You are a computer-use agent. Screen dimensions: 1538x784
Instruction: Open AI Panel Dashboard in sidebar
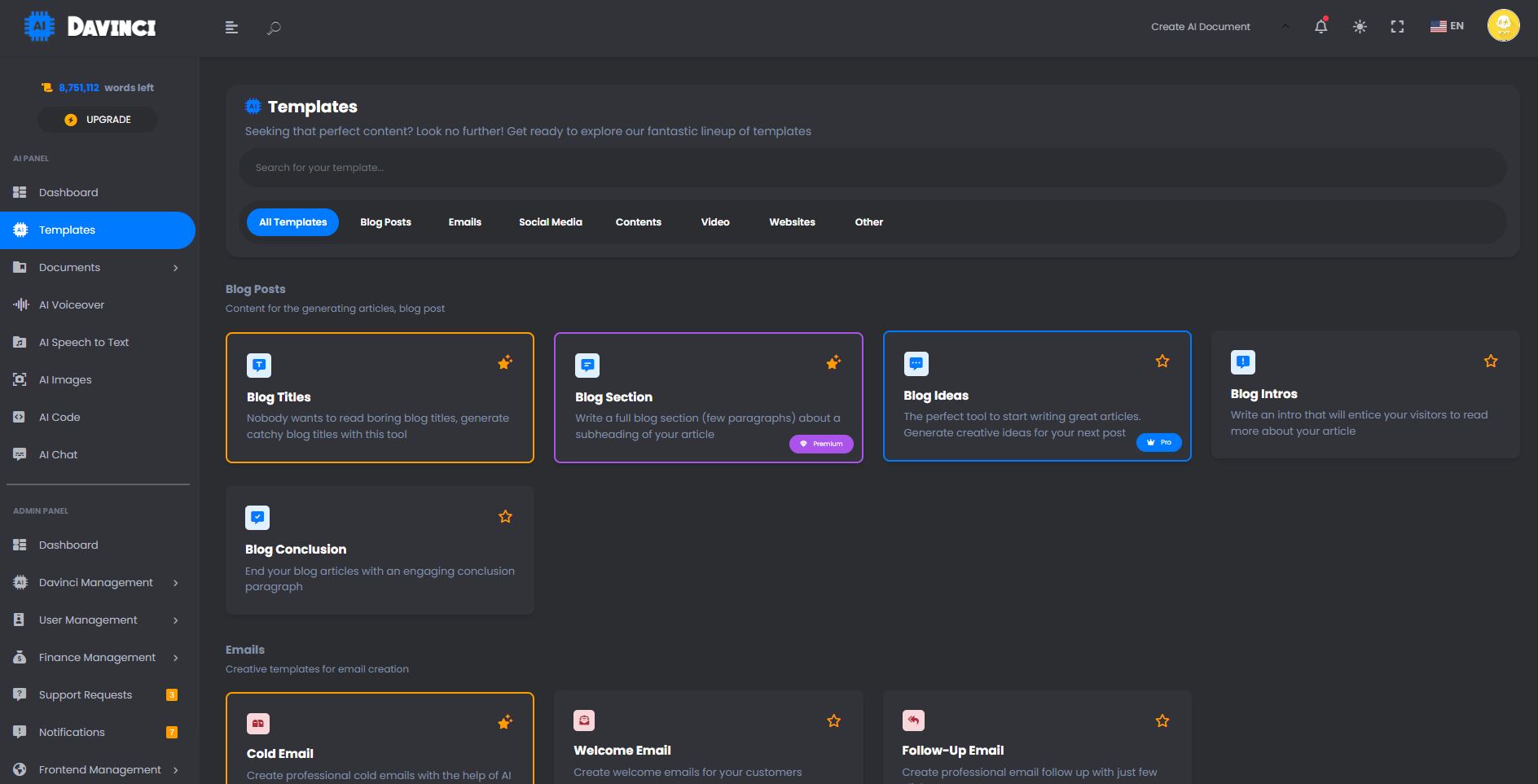(x=98, y=192)
